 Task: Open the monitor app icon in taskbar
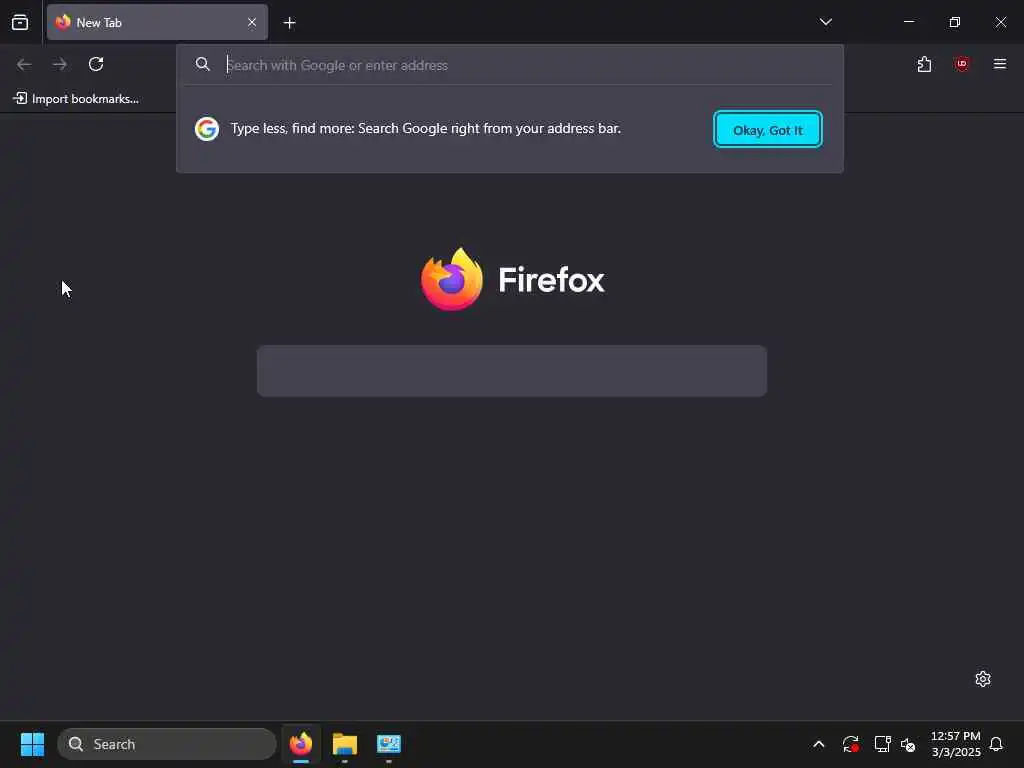click(x=389, y=744)
